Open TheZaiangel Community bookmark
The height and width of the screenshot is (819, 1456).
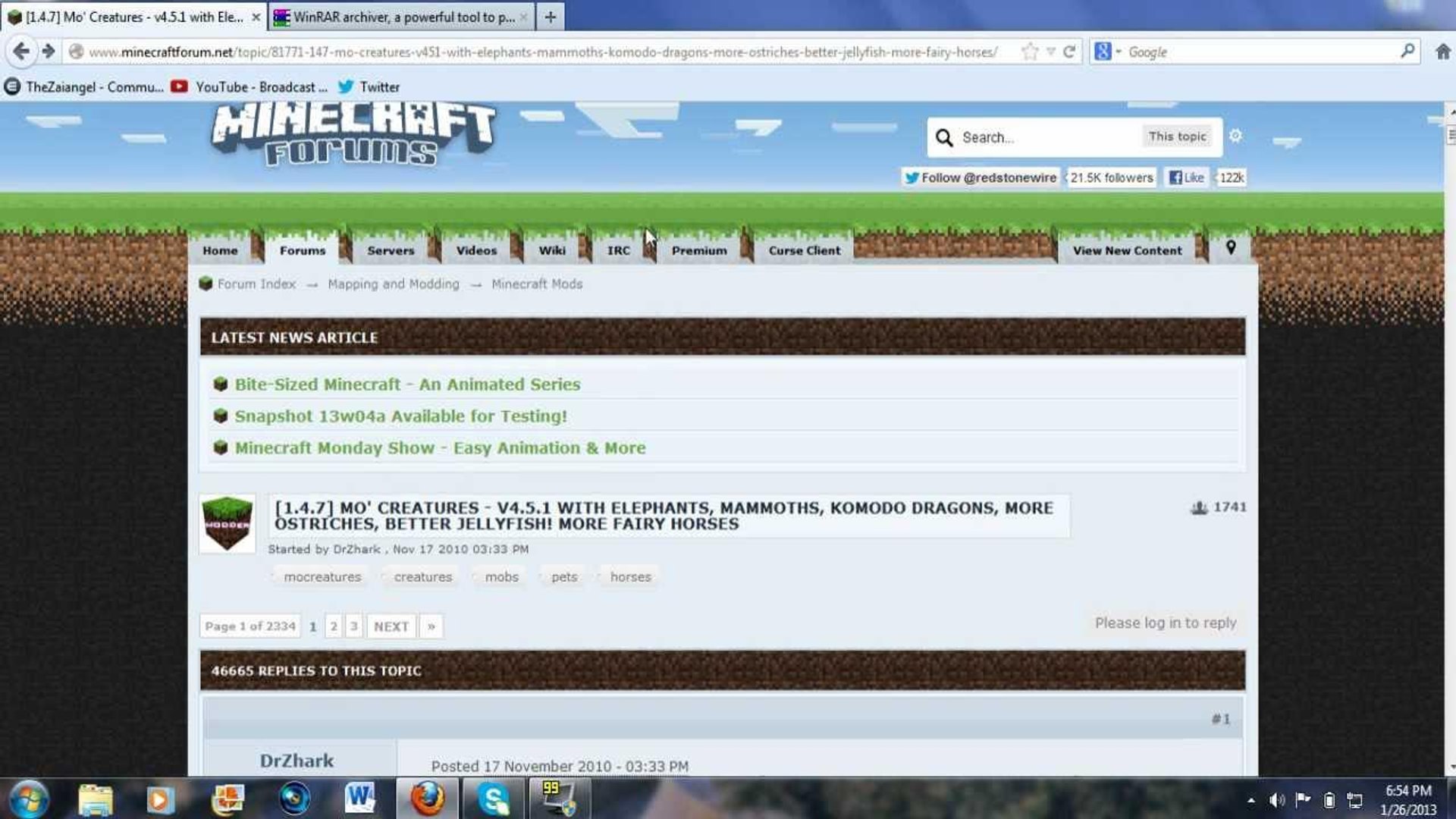[84, 87]
